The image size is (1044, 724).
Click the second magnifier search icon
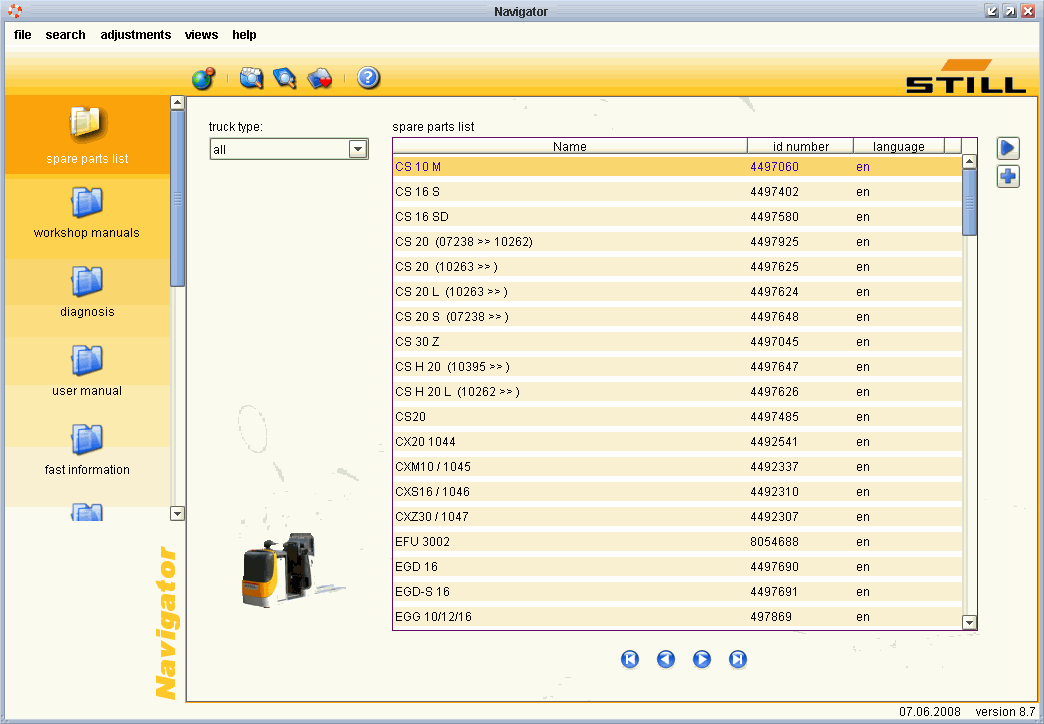284,78
